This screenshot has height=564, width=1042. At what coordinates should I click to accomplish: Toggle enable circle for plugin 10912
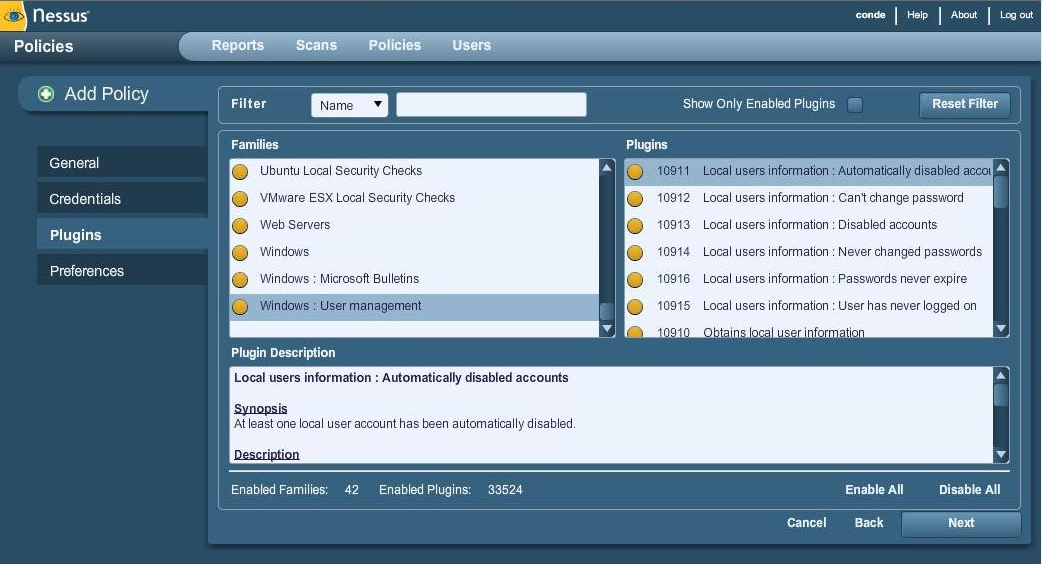[x=635, y=199]
